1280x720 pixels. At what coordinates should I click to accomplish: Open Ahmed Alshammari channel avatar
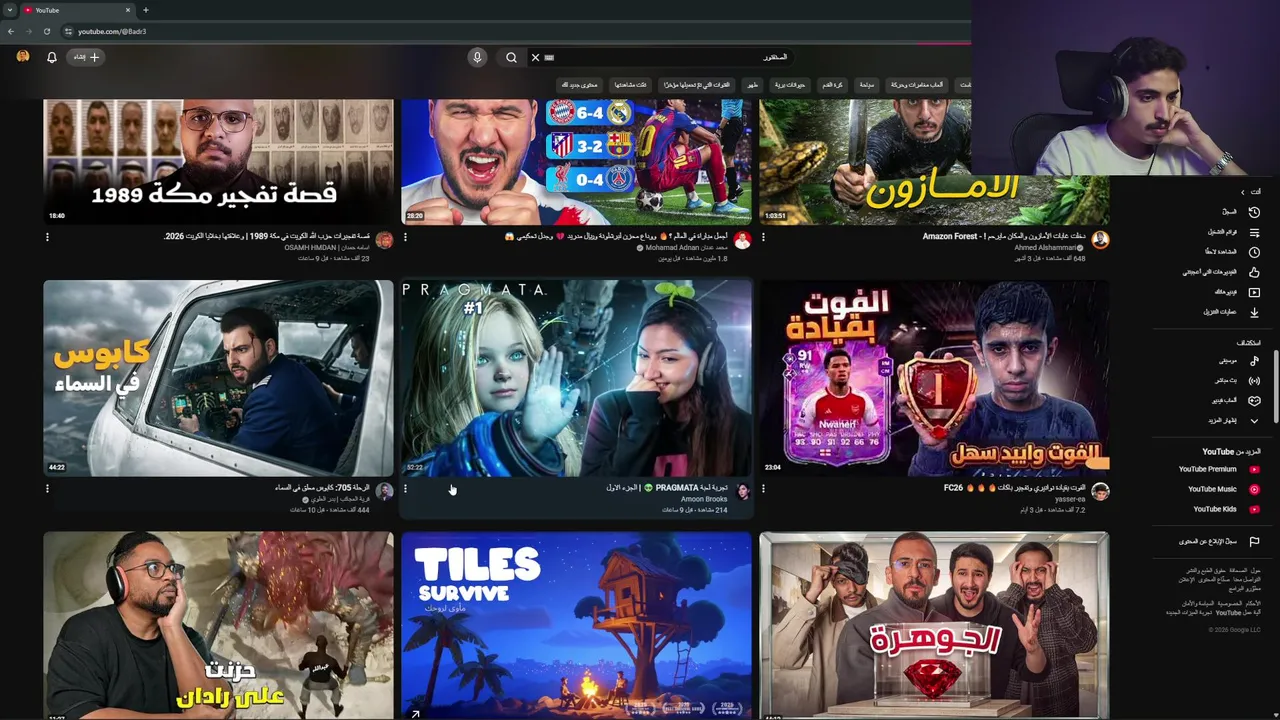coord(1100,241)
